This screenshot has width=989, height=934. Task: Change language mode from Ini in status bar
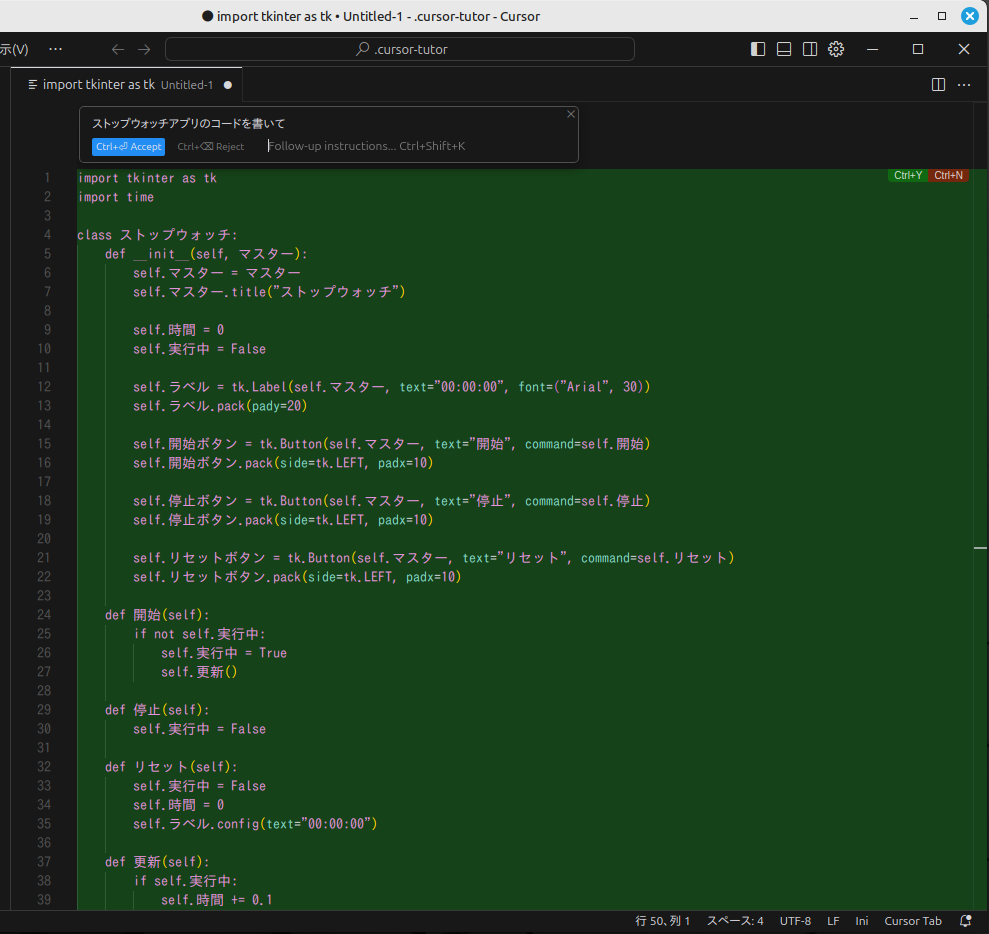click(x=861, y=921)
